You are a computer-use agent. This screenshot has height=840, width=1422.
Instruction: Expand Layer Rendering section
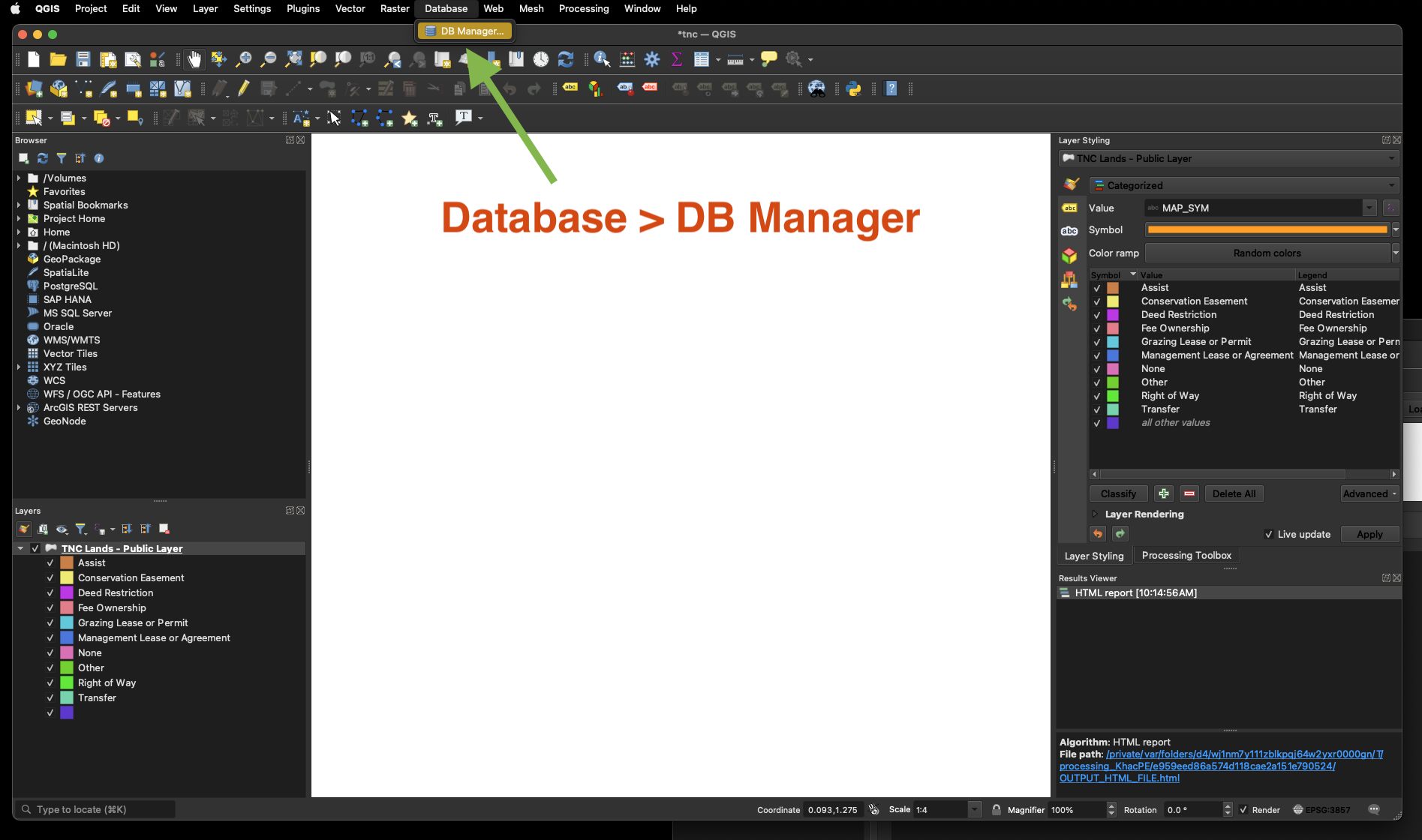coord(1095,514)
